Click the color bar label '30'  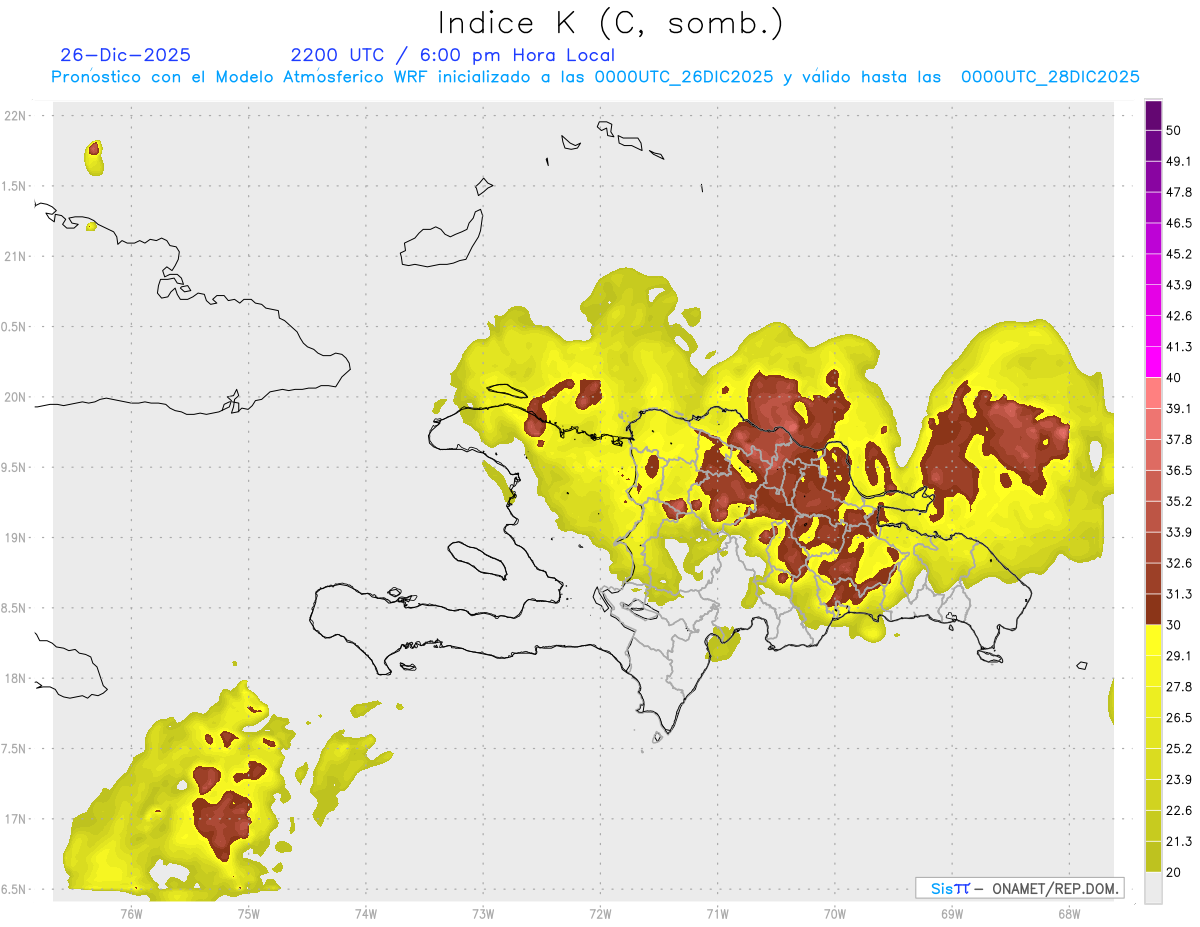point(1174,625)
